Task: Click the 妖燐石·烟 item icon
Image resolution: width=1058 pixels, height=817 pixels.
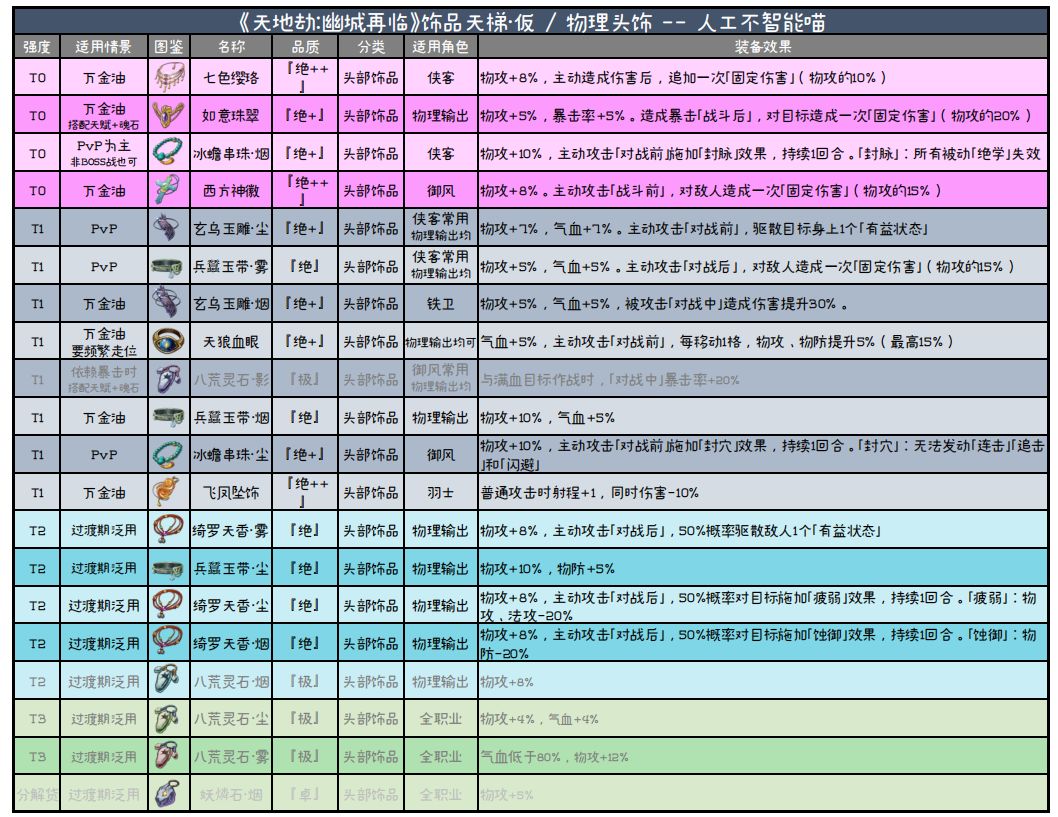Action: coord(169,795)
